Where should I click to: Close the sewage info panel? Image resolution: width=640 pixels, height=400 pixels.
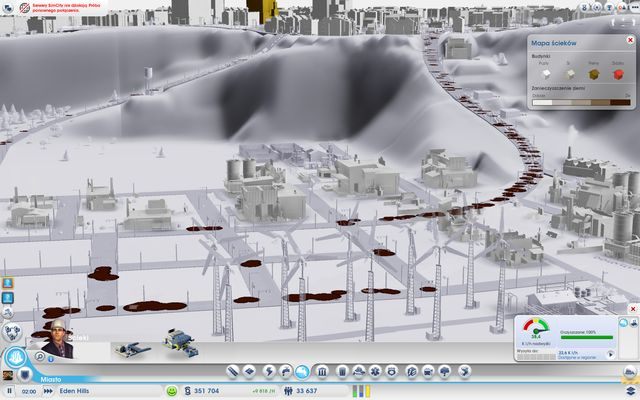633,309
